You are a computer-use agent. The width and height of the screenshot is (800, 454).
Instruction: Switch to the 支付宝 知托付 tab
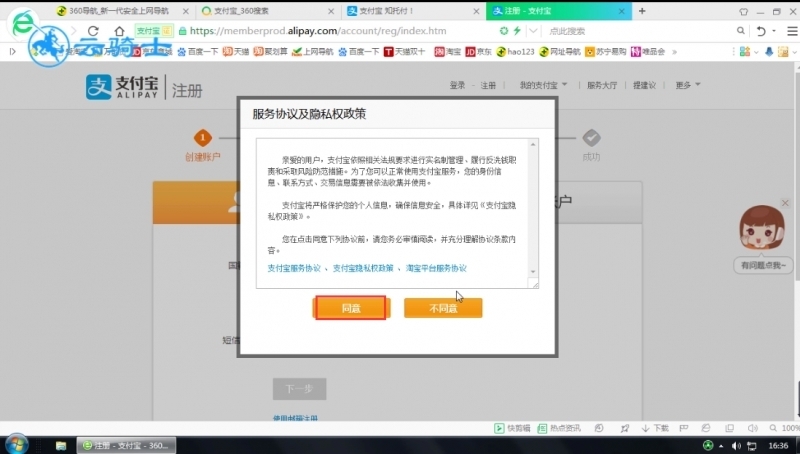click(412, 11)
